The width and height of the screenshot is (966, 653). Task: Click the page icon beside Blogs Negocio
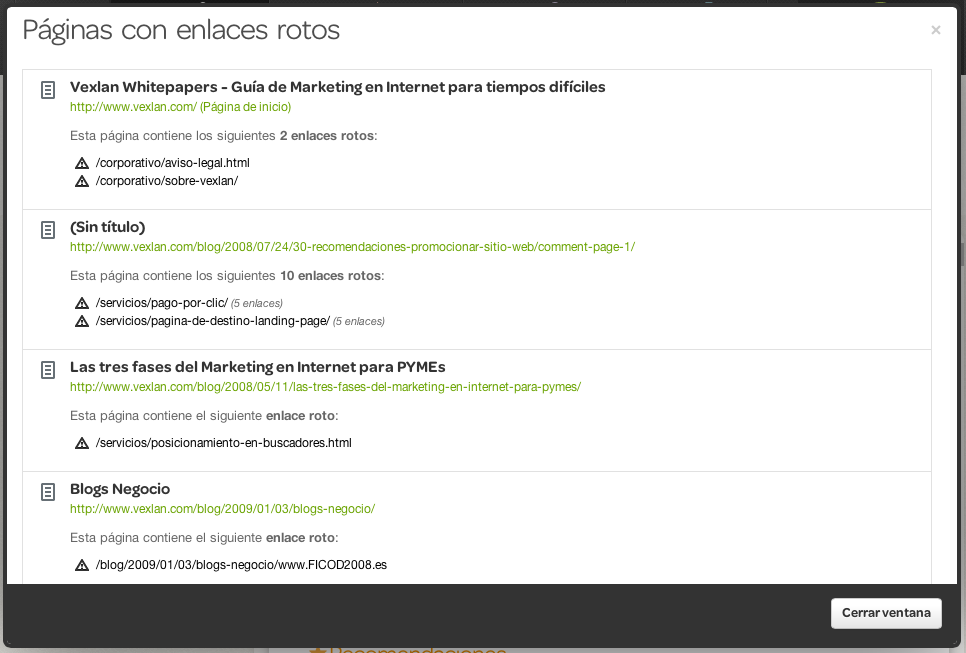(47, 492)
